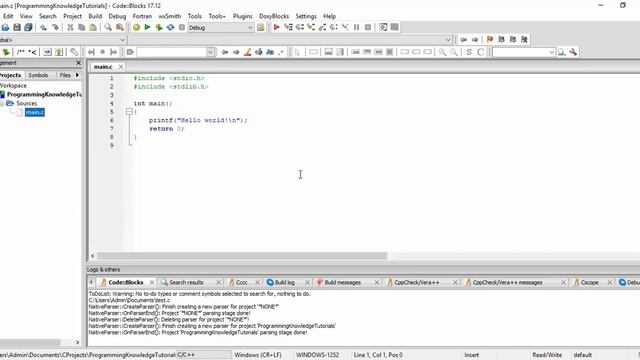Select main.c in project tree

point(35,112)
